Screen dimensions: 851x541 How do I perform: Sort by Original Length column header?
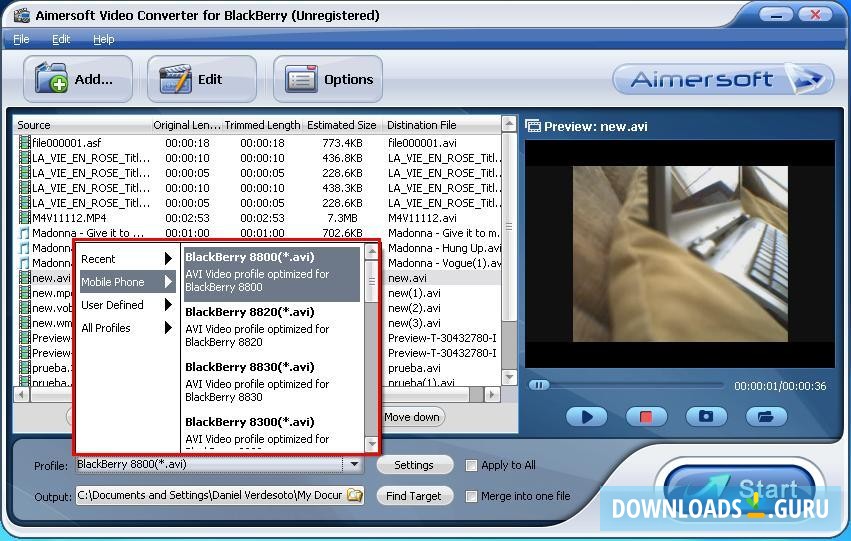(187, 125)
